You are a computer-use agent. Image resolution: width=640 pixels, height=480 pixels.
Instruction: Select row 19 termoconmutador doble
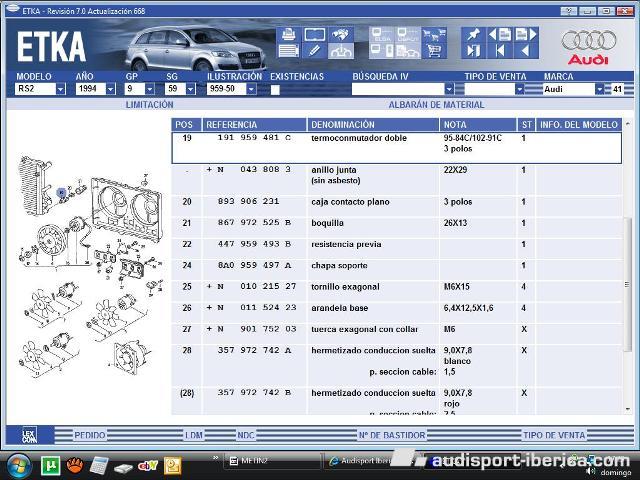(397, 147)
